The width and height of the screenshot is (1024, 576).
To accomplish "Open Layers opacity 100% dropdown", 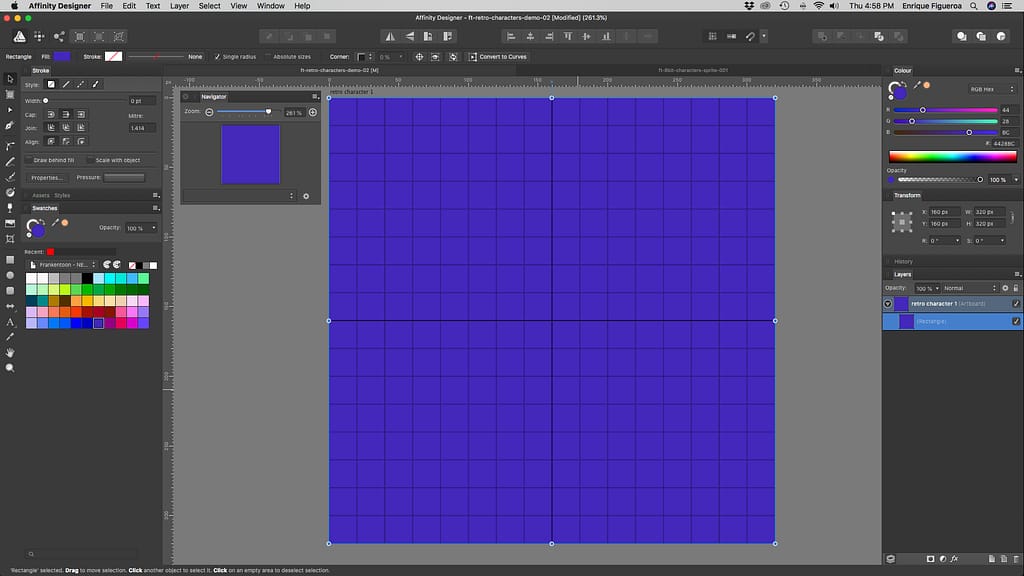I will 936,288.
